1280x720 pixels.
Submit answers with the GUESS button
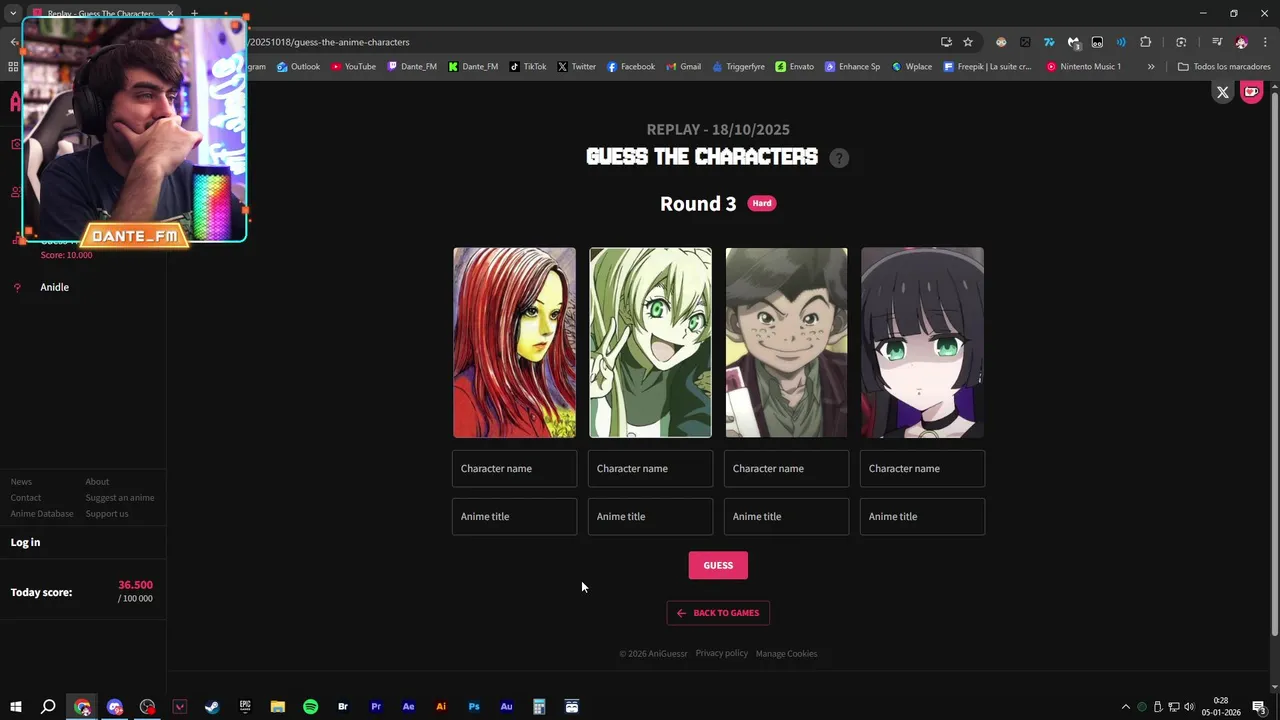718,565
